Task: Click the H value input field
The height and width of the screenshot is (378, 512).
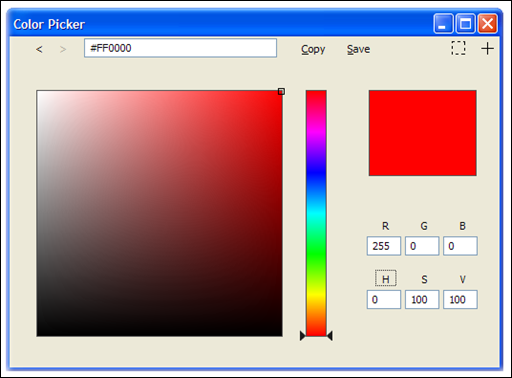Action: (384, 299)
